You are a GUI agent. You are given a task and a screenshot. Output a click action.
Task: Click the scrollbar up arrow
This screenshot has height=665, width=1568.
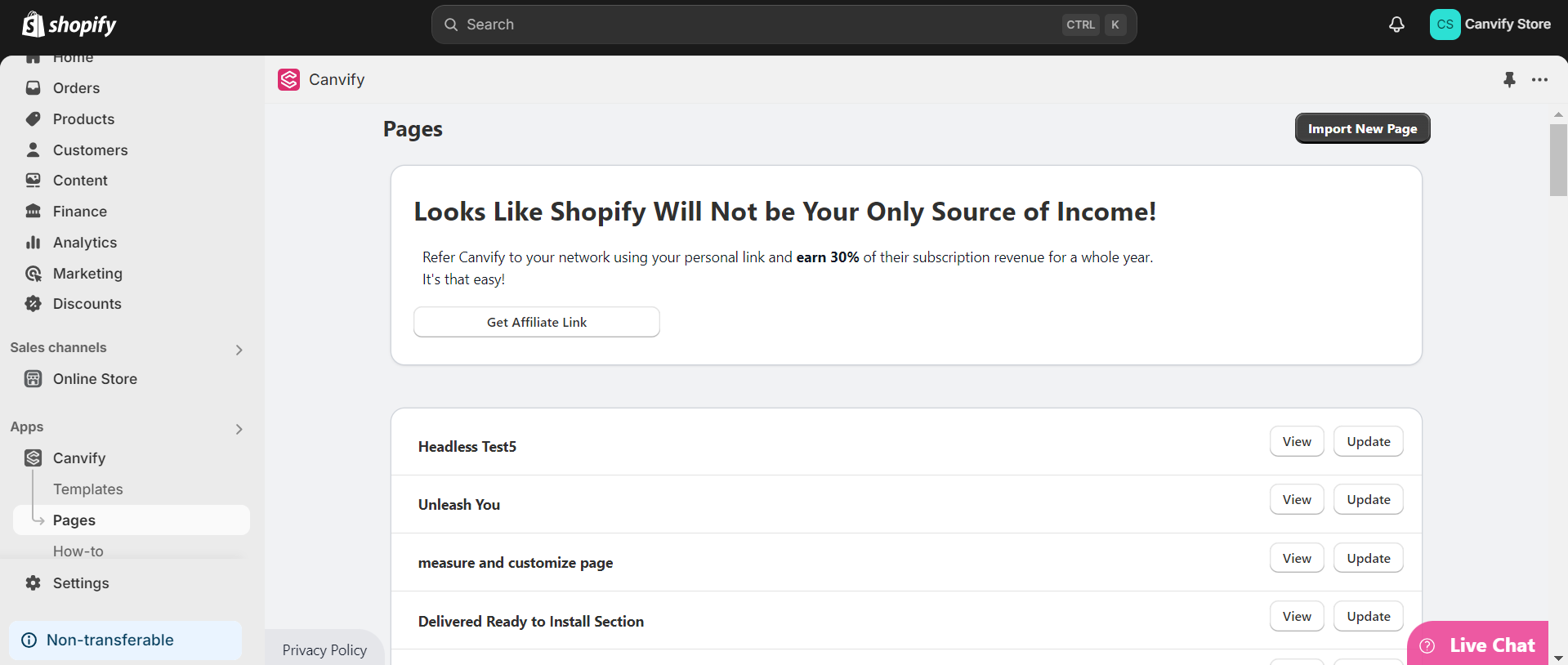(x=1558, y=114)
